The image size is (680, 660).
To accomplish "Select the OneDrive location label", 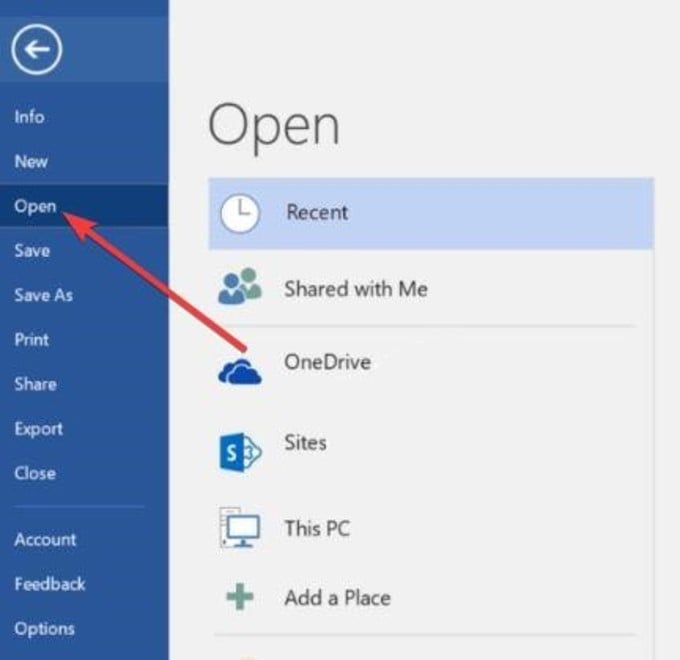I will click(327, 362).
